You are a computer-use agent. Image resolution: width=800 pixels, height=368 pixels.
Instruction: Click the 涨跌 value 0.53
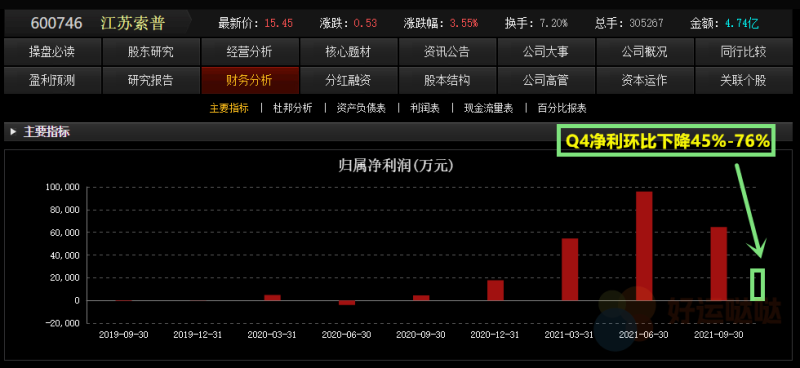[365, 23]
